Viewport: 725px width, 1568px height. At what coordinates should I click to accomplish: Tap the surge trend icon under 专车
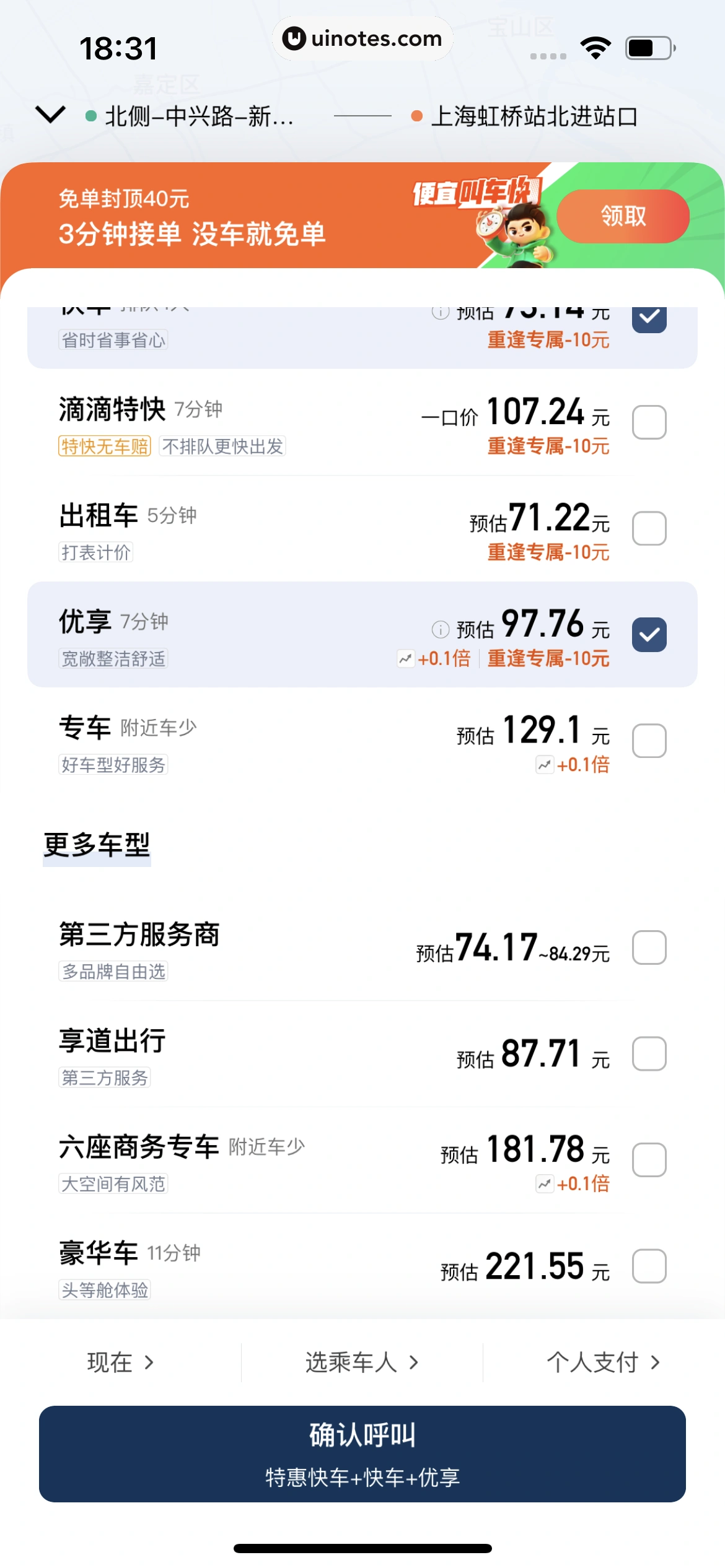coord(545,765)
